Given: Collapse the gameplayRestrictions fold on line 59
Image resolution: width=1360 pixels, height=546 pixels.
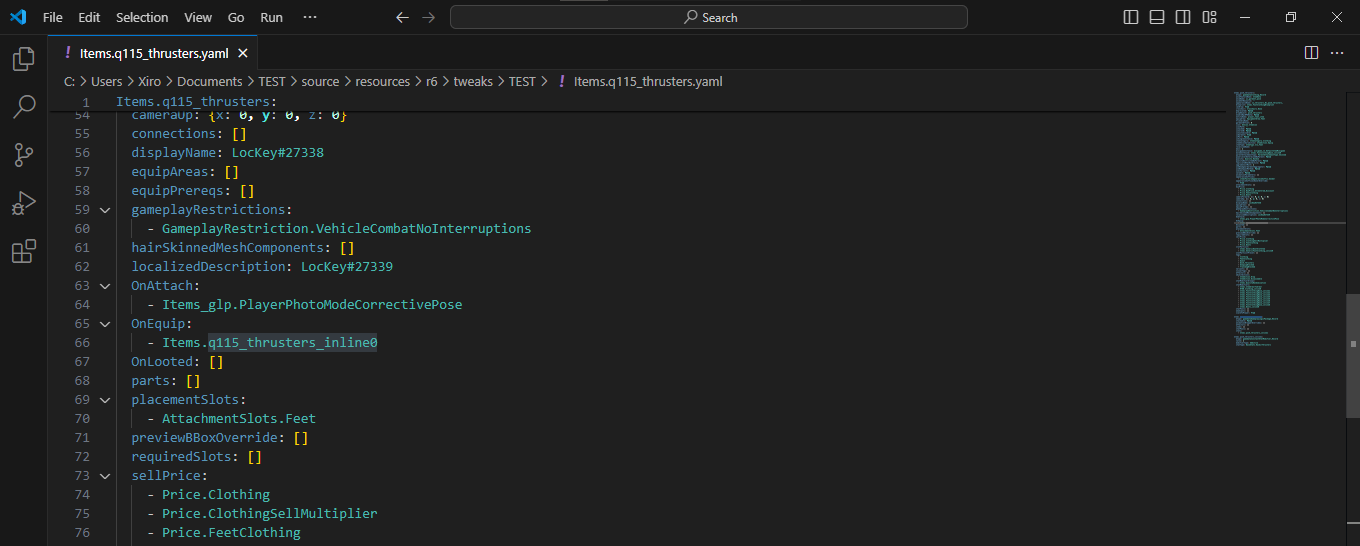Looking at the screenshot, I should pos(105,210).
